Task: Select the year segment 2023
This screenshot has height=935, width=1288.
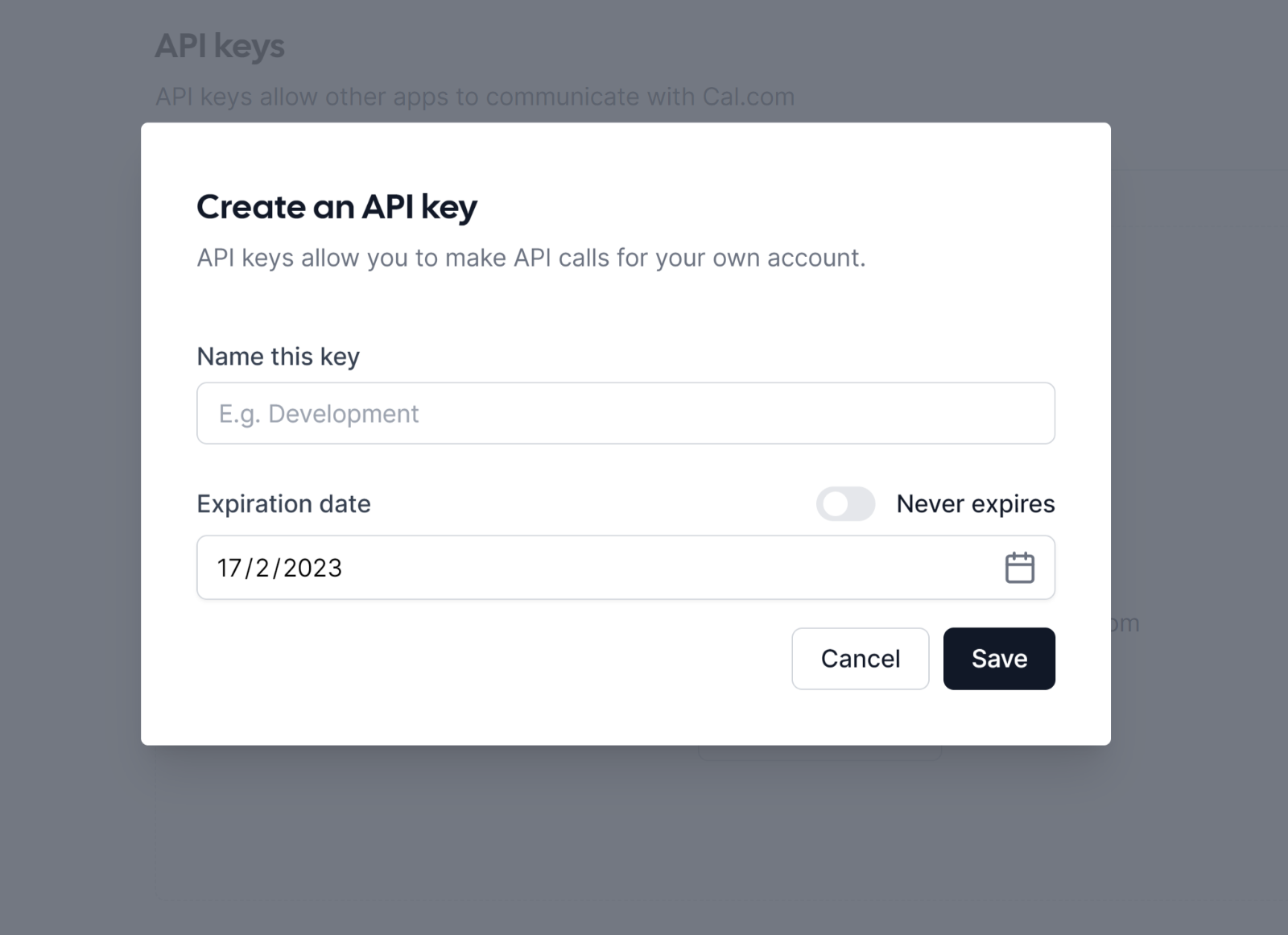Action: click(x=312, y=568)
